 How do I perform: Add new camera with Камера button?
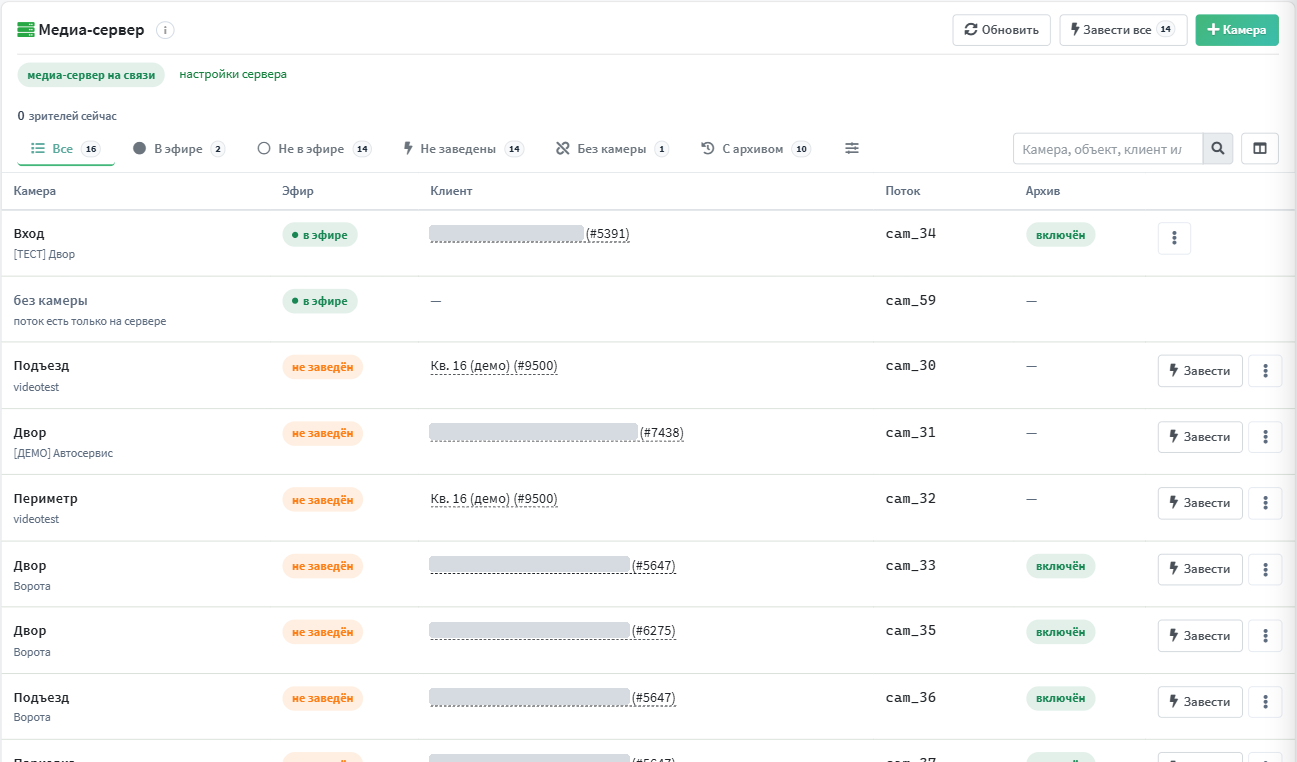(1237, 30)
